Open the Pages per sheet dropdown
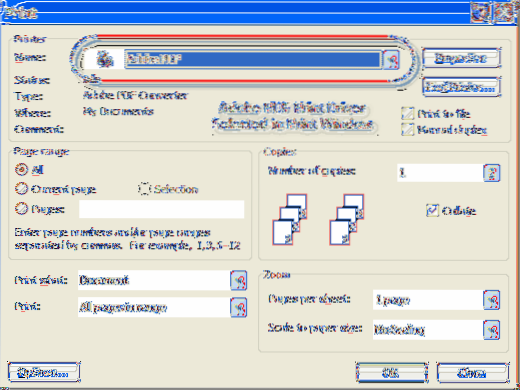520x390 pixels. pos(492,300)
